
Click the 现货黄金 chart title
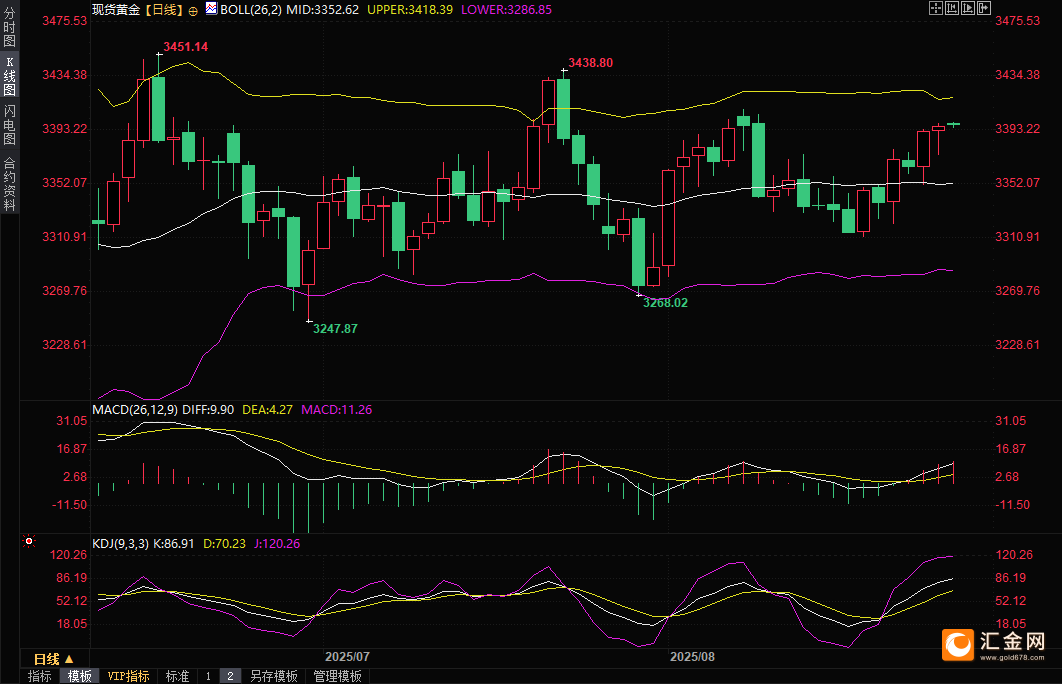click(x=116, y=9)
